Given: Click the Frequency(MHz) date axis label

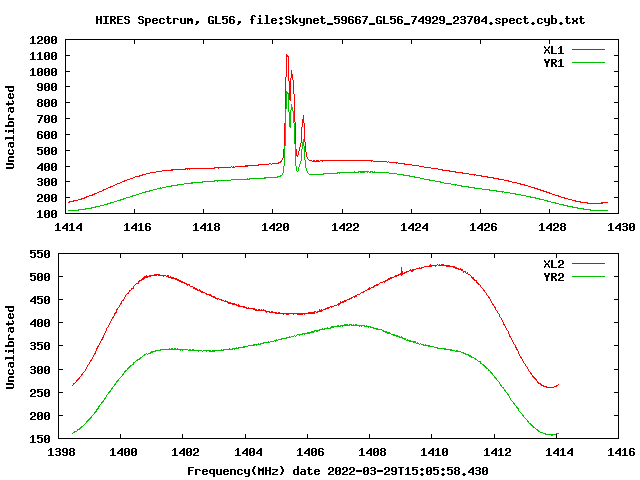Looking at the screenshot, I should click(338, 471).
